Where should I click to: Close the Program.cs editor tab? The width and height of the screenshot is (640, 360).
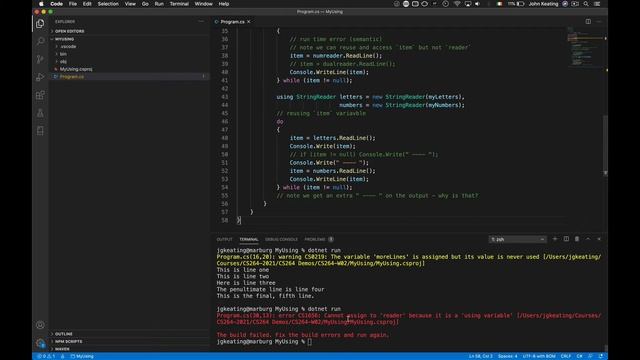click(249, 22)
